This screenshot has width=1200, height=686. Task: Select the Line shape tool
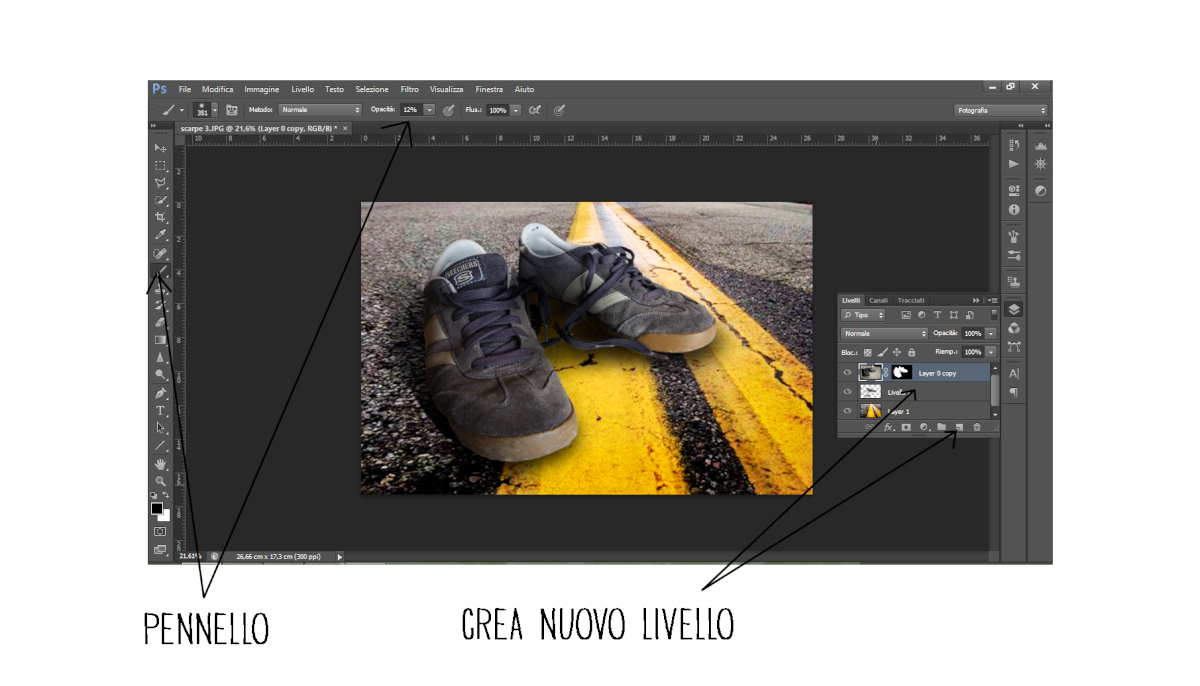(160, 445)
